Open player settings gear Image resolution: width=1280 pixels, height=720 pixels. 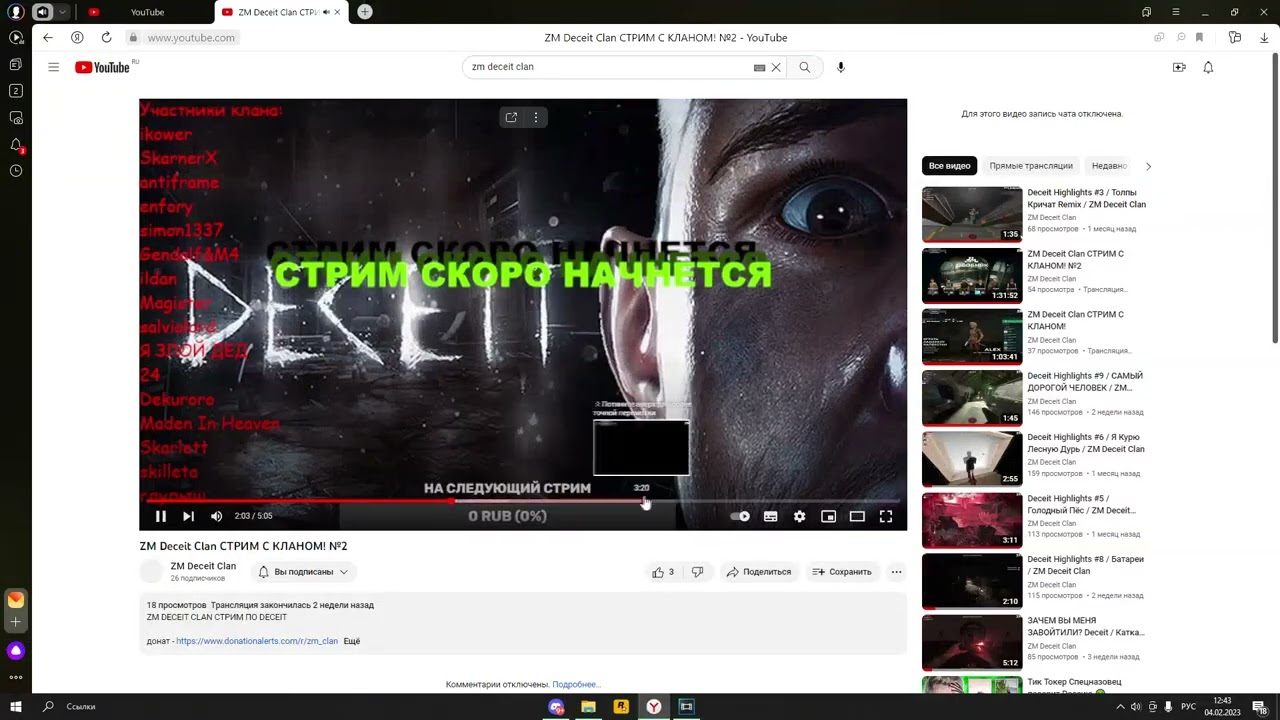(x=799, y=516)
